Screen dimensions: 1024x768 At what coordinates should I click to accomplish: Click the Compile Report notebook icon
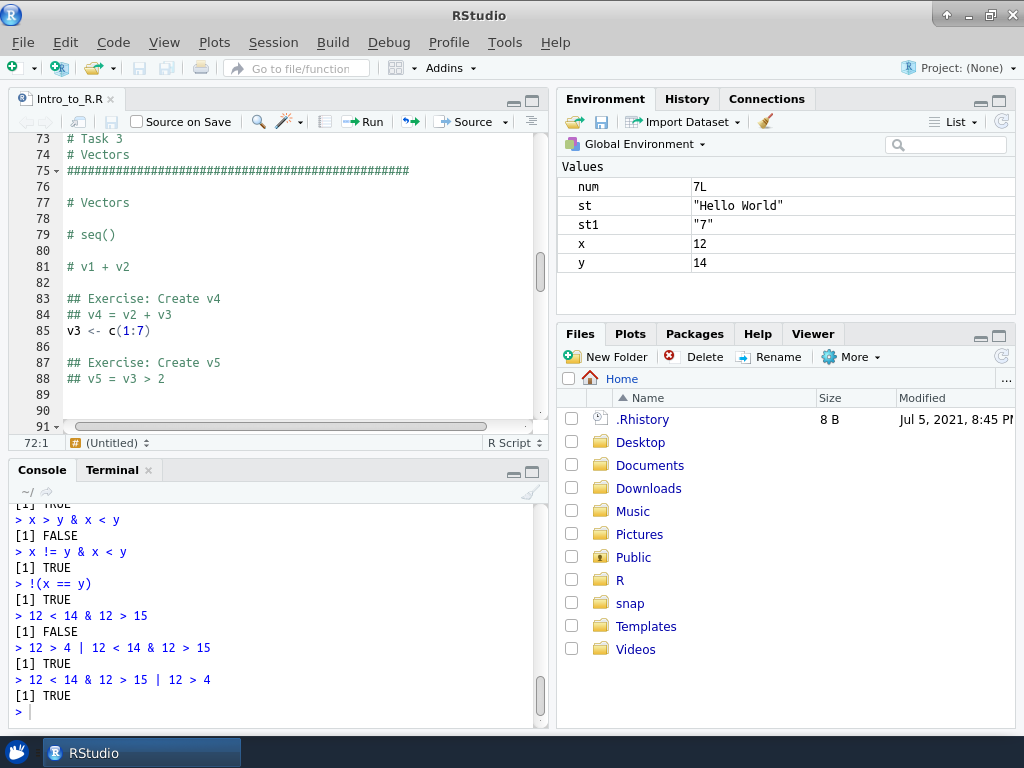[325, 122]
